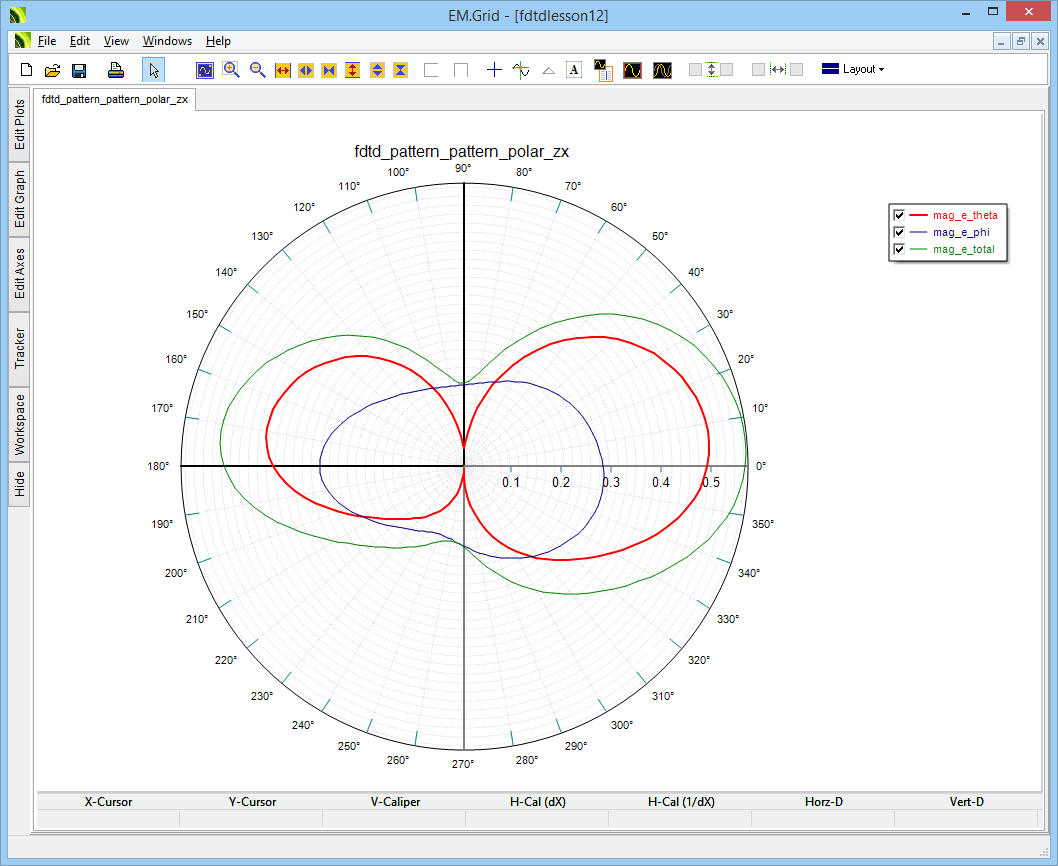
Task: Click the zoom in magnifier icon
Action: [x=231, y=70]
